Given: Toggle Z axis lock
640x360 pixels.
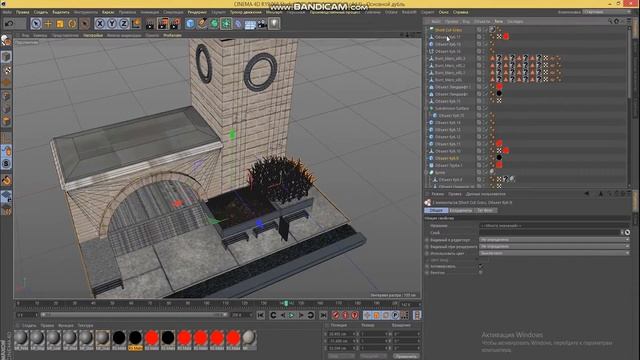Looking at the screenshot, I should 124,24.
